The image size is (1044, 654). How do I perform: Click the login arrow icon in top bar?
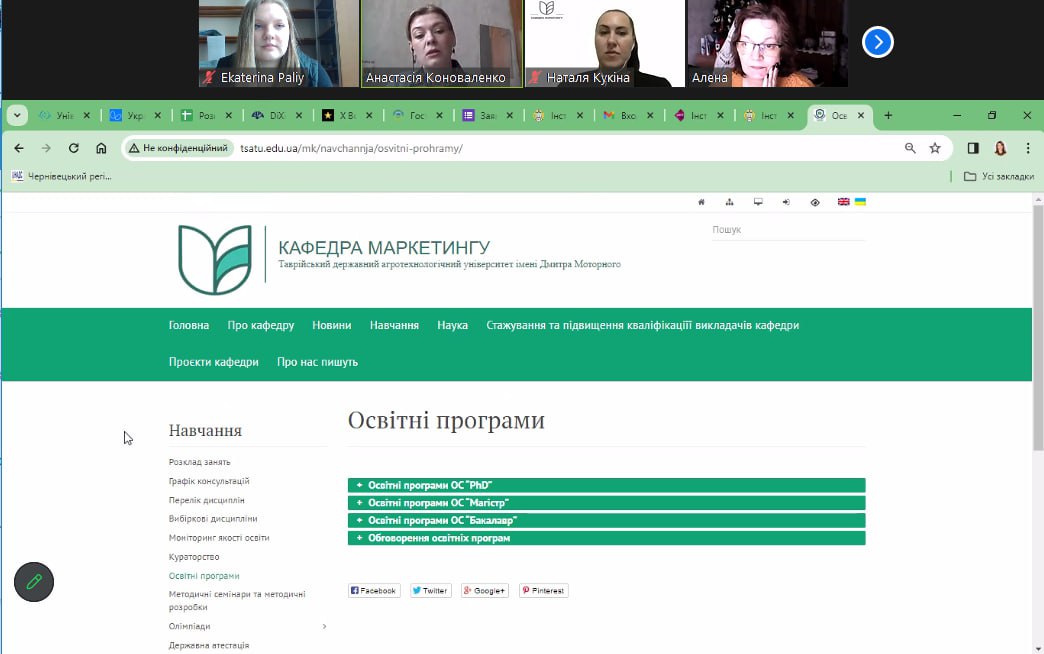coord(786,202)
